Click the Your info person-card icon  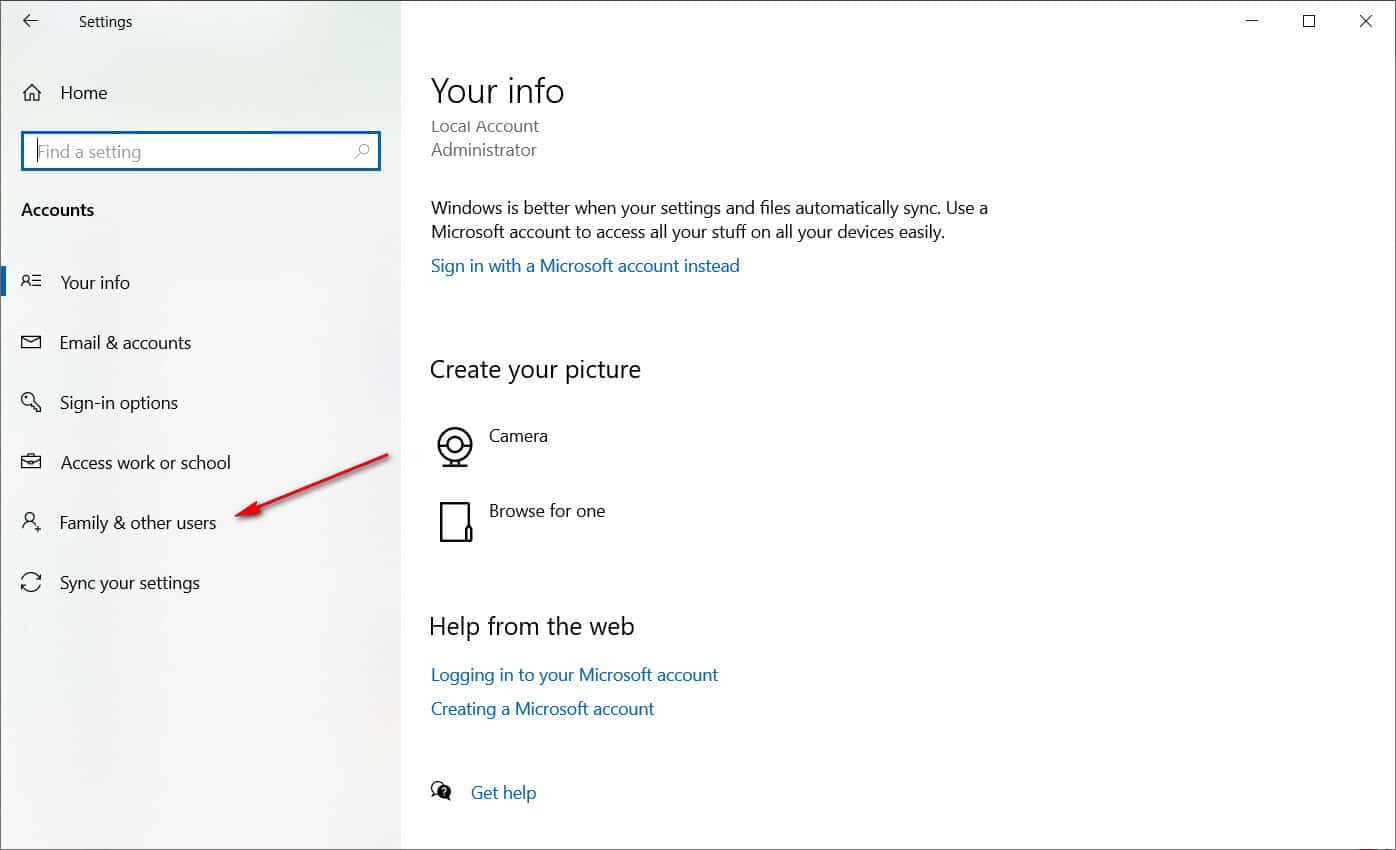click(x=31, y=282)
